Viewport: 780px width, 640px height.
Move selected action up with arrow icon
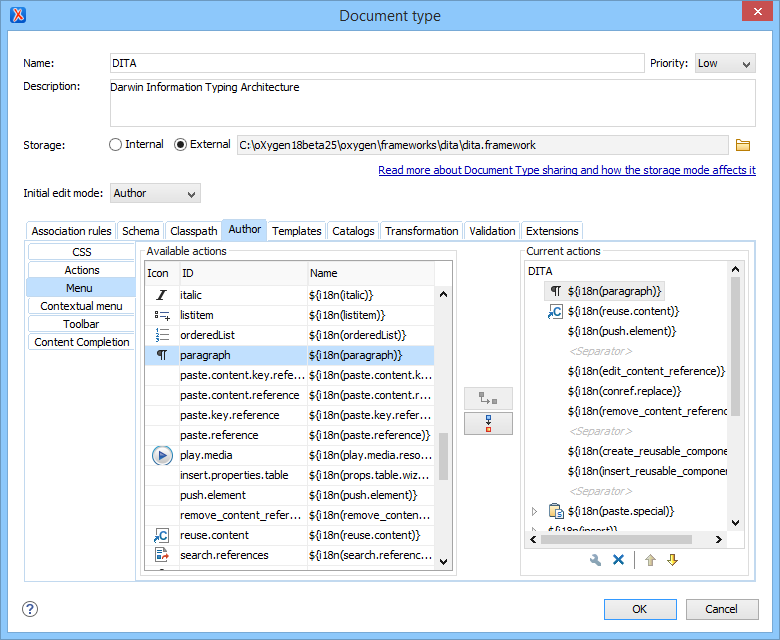650,560
